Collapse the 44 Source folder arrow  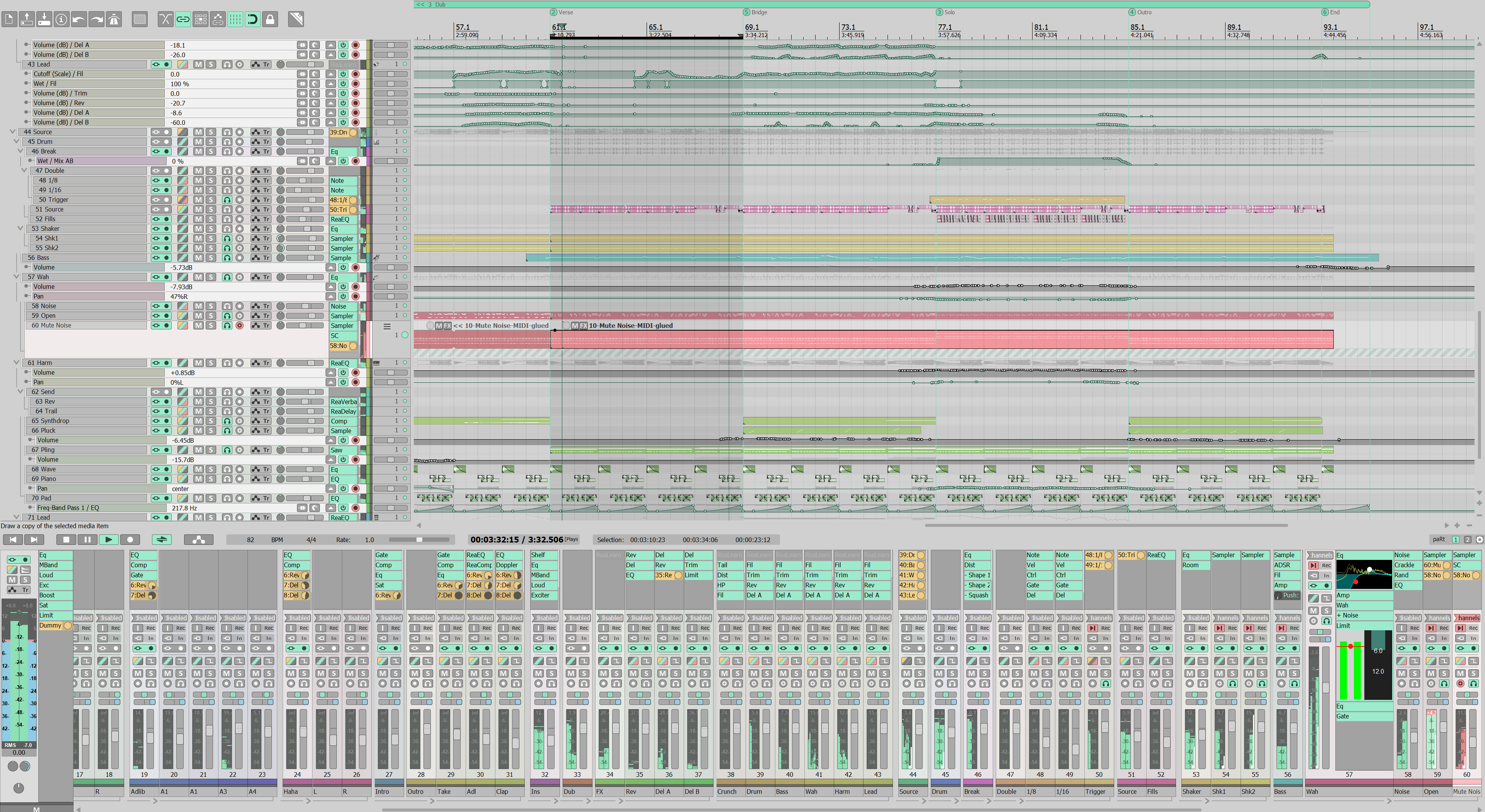[x=13, y=132]
